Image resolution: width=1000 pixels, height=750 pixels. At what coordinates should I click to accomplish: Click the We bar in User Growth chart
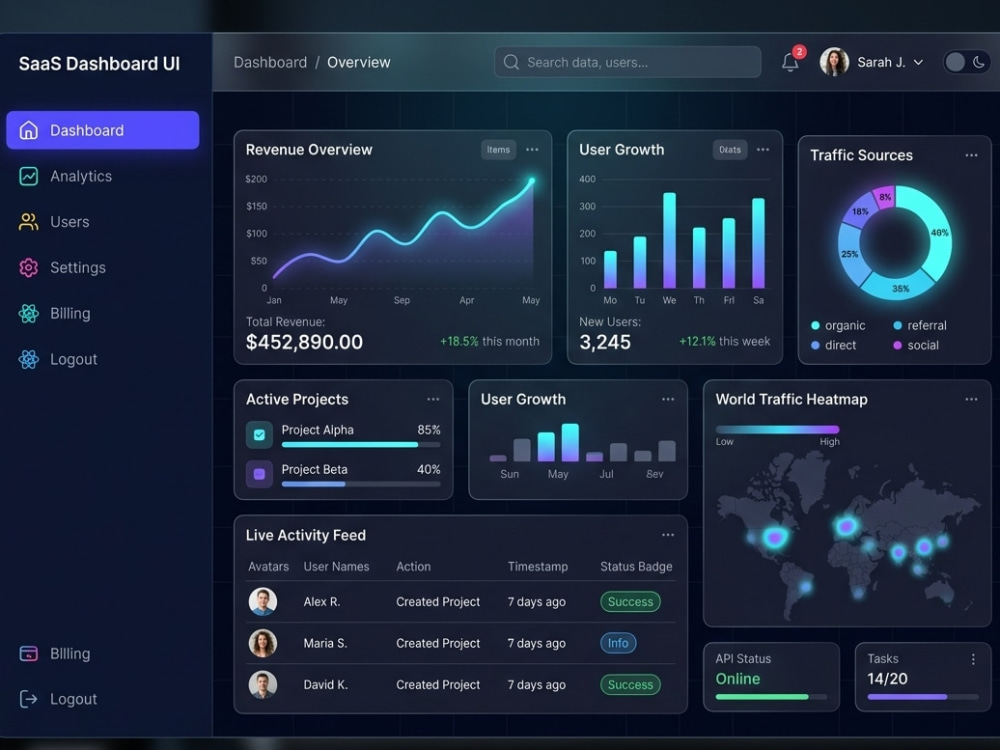point(669,240)
